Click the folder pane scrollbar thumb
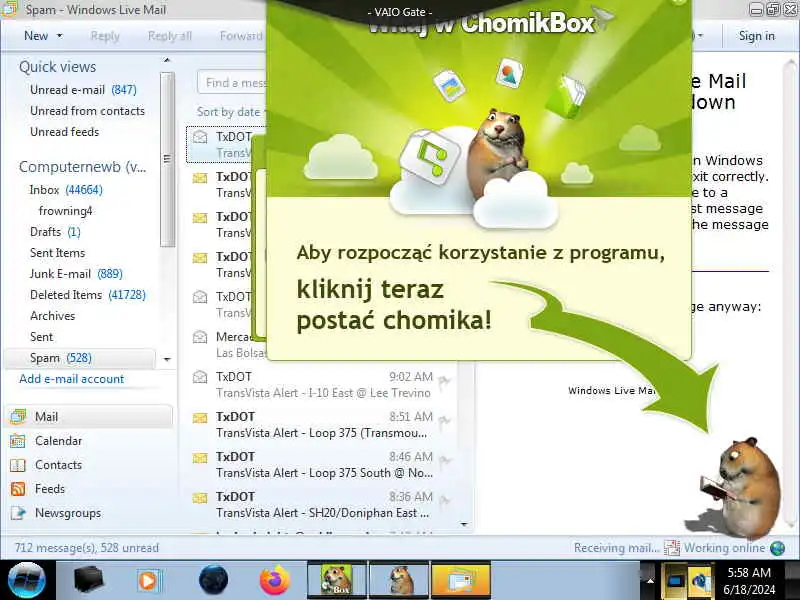Viewport: 800px width, 600px height. point(167,159)
